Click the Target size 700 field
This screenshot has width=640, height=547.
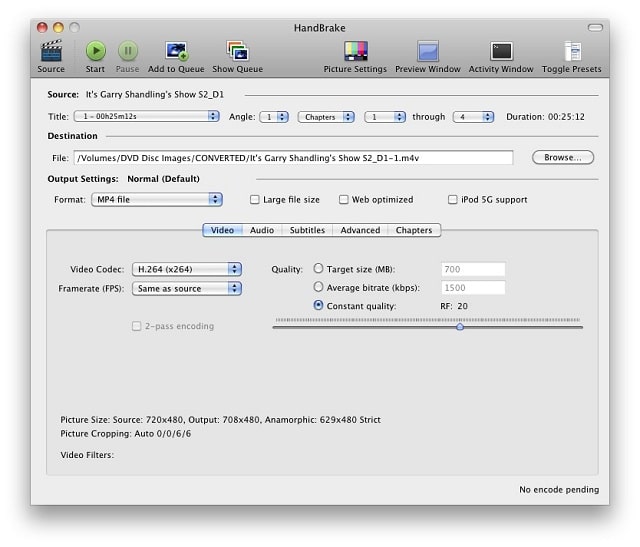click(x=473, y=269)
